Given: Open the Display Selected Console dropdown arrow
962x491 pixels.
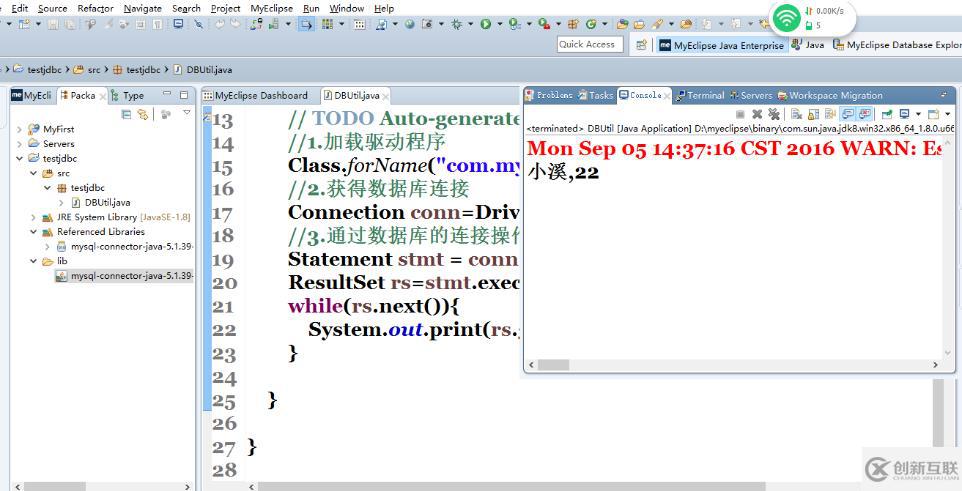Looking at the screenshot, I should 918,114.
